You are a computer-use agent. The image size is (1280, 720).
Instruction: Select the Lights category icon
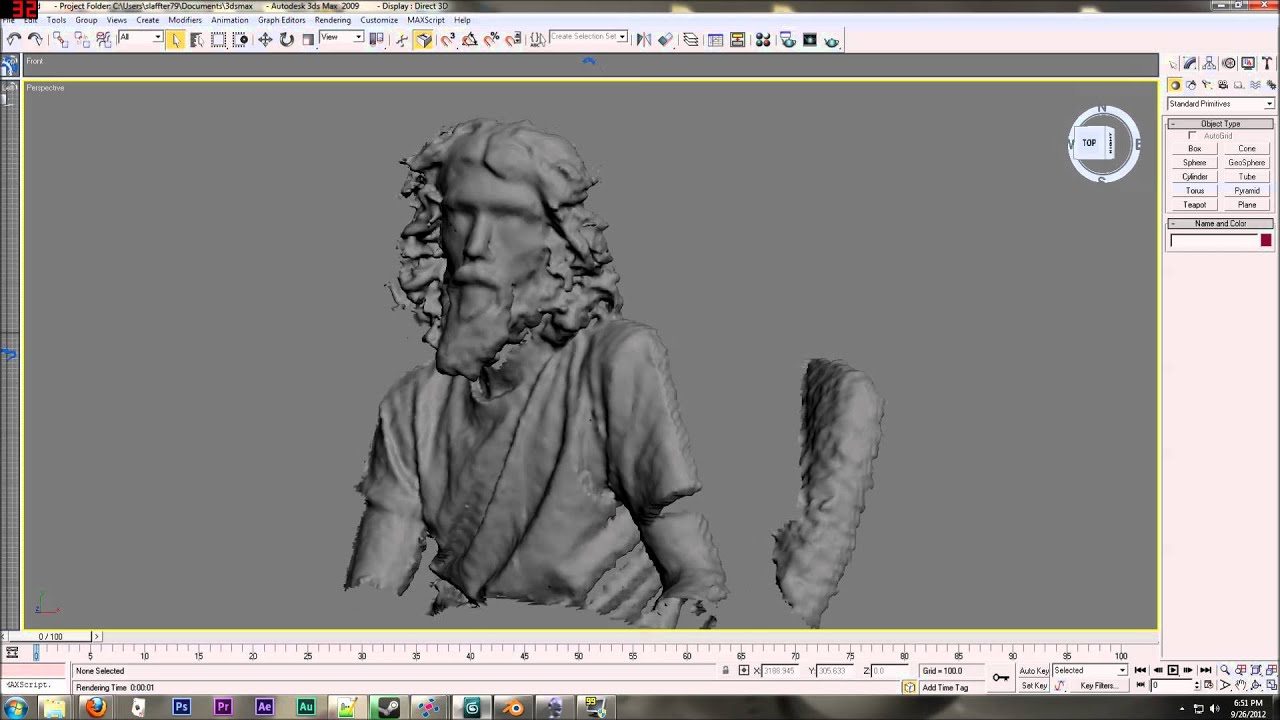[1207, 85]
